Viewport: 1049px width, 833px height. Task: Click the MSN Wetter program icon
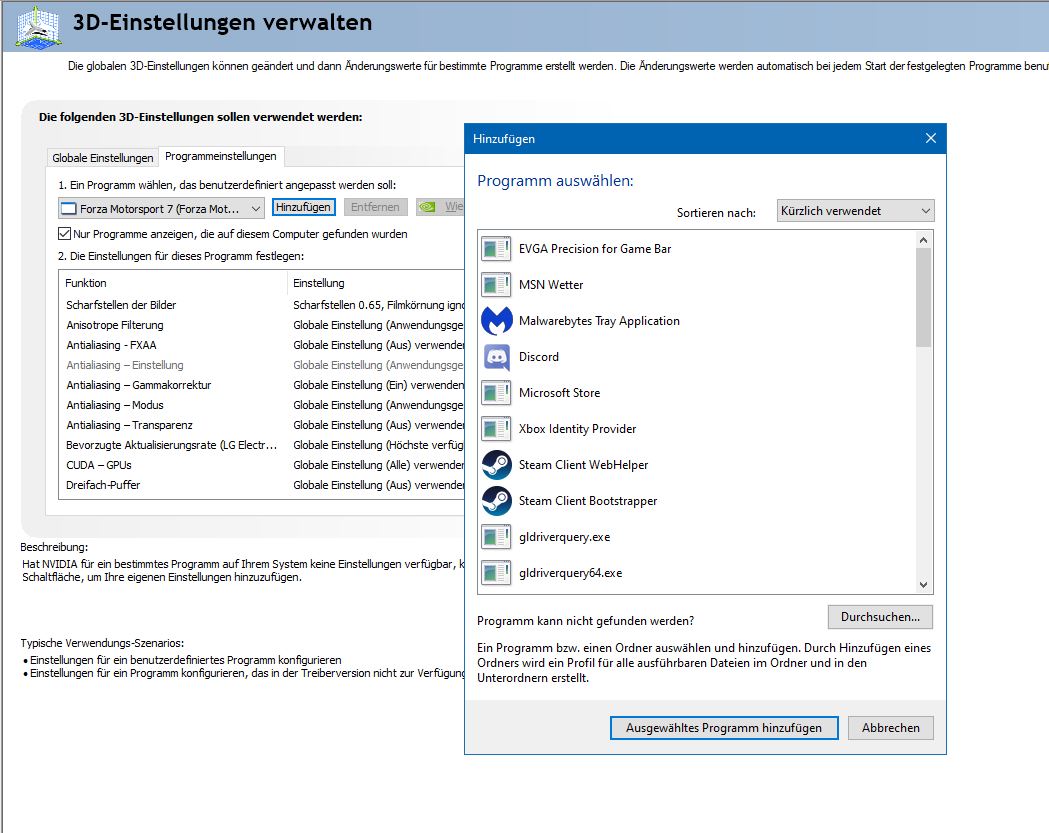click(x=496, y=285)
